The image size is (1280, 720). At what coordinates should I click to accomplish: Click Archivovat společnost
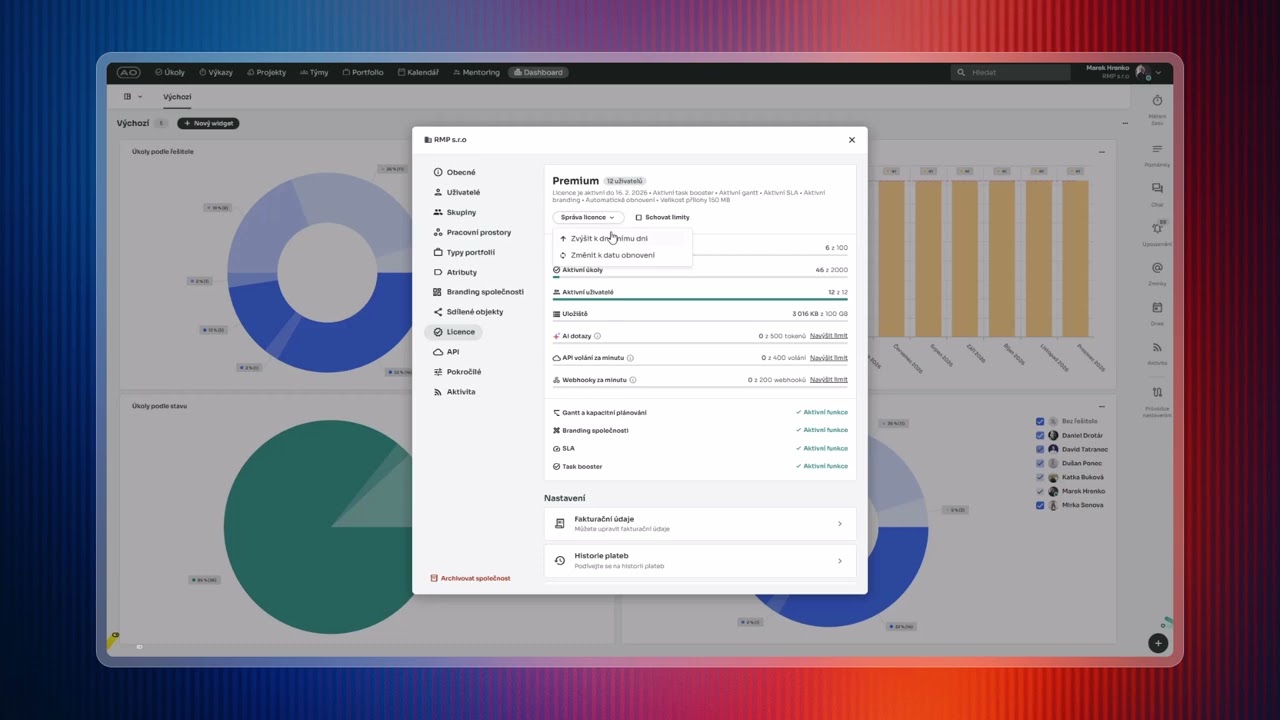[470, 578]
